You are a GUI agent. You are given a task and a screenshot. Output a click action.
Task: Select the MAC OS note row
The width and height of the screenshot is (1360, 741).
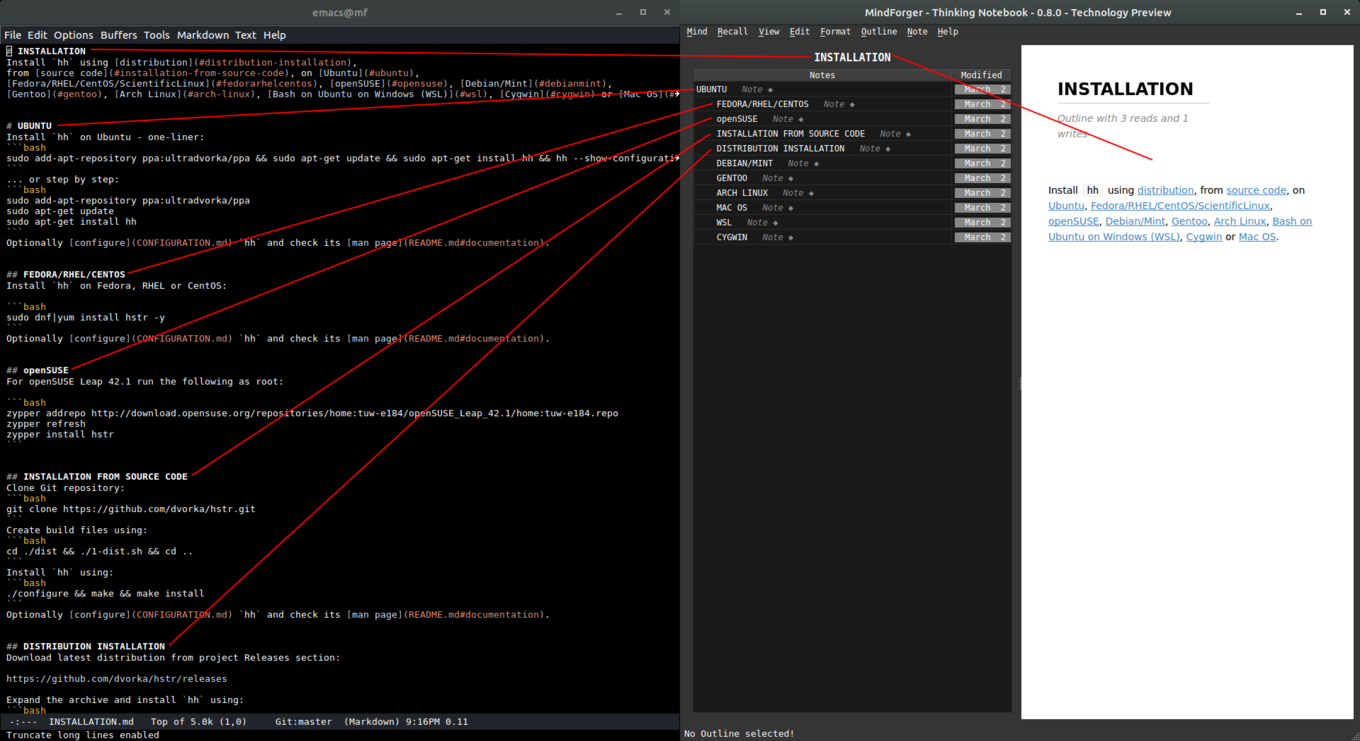[822, 208]
